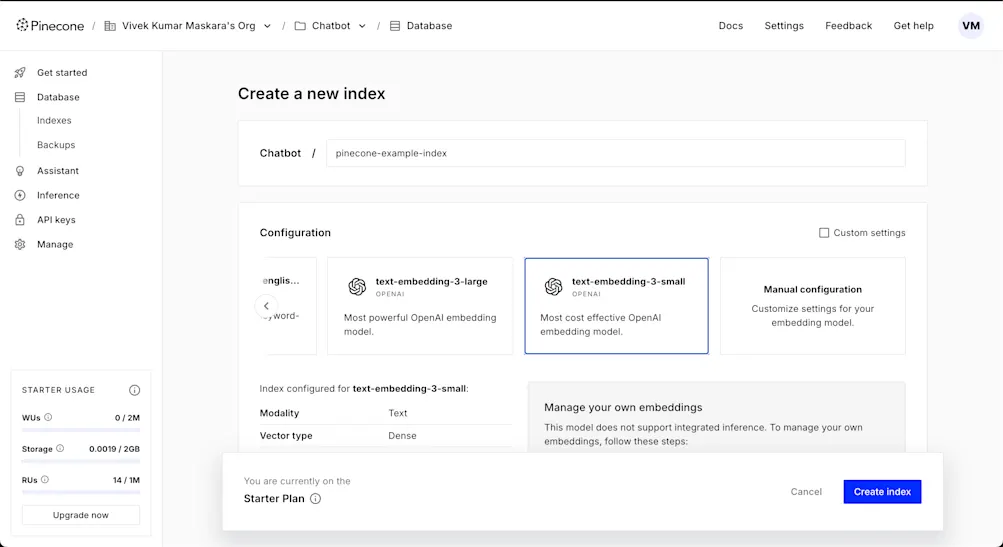This screenshot has width=1003, height=547.
Task: Expand the organization dropdown chevron
Action: click(x=267, y=26)
